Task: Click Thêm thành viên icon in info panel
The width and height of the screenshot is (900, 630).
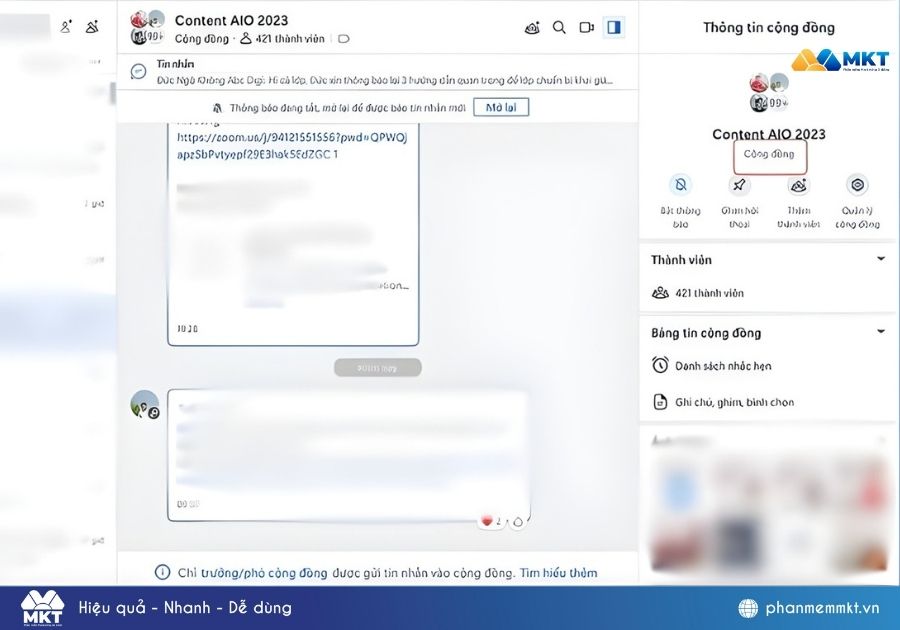Action: pyautogui.click(x=798, y=185)
